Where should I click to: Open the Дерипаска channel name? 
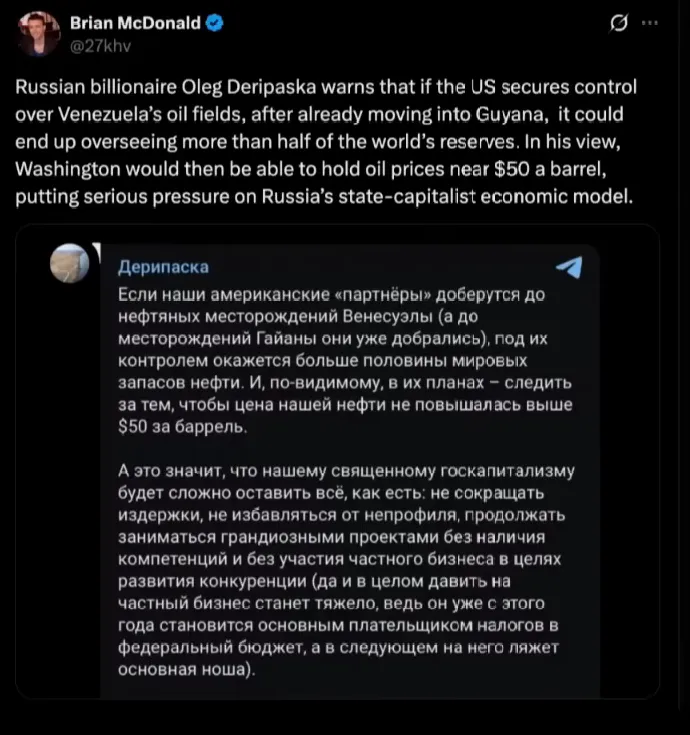(163, 268)
